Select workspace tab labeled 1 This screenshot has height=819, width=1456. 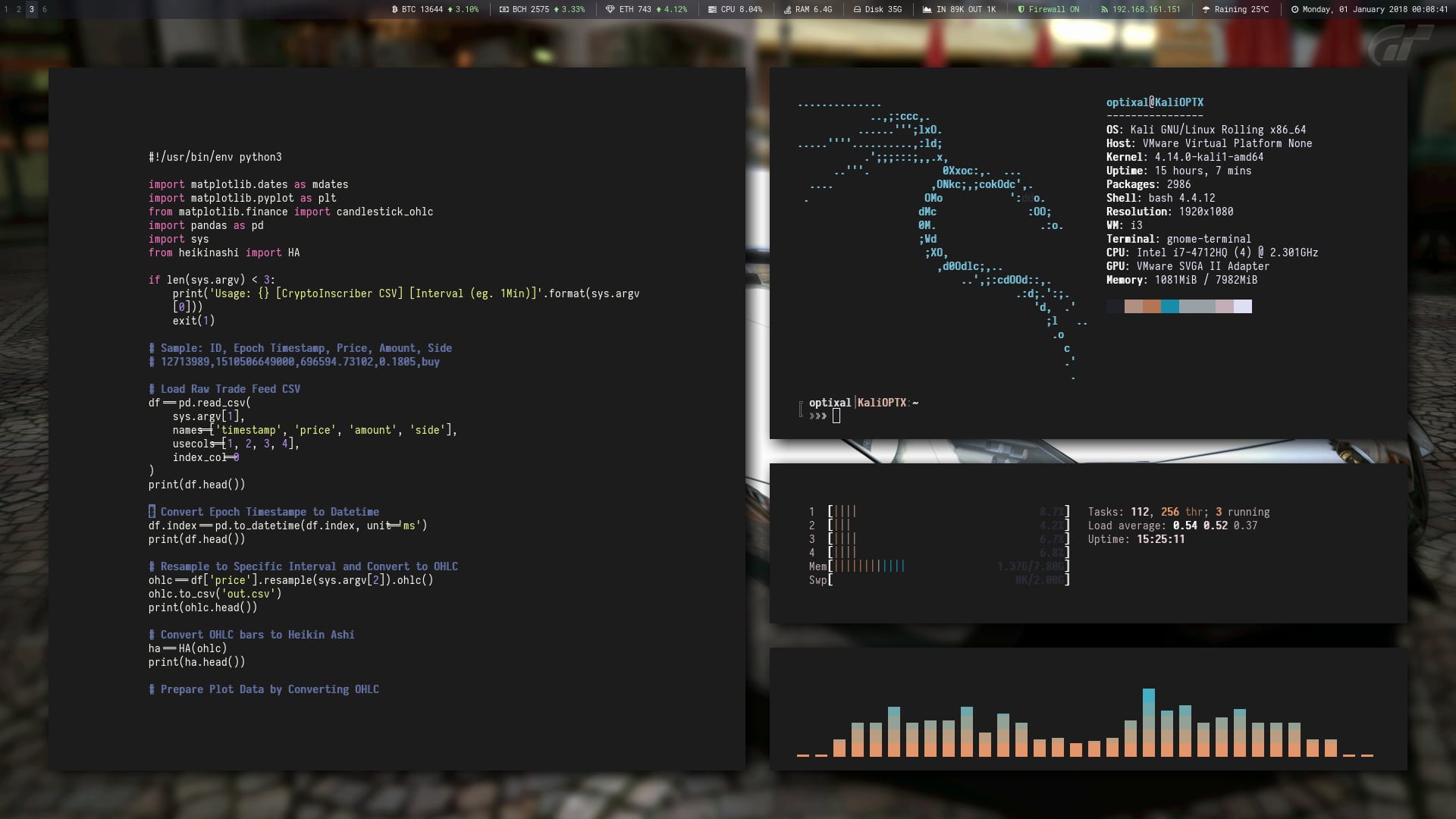click(7, 9)
